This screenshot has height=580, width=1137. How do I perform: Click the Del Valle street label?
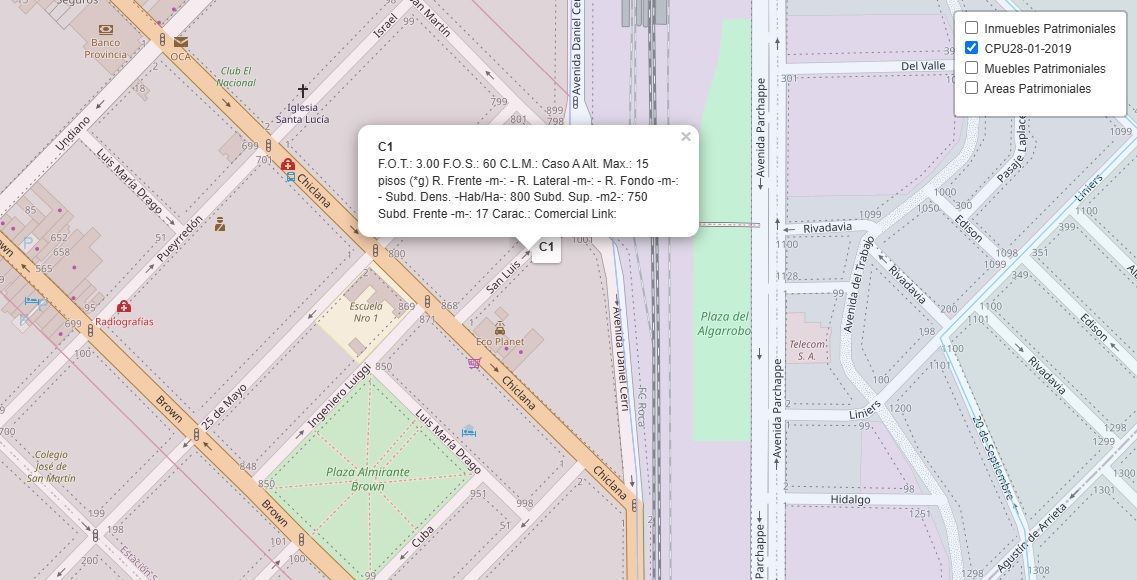pyautogui.click(x=923, y=65)
